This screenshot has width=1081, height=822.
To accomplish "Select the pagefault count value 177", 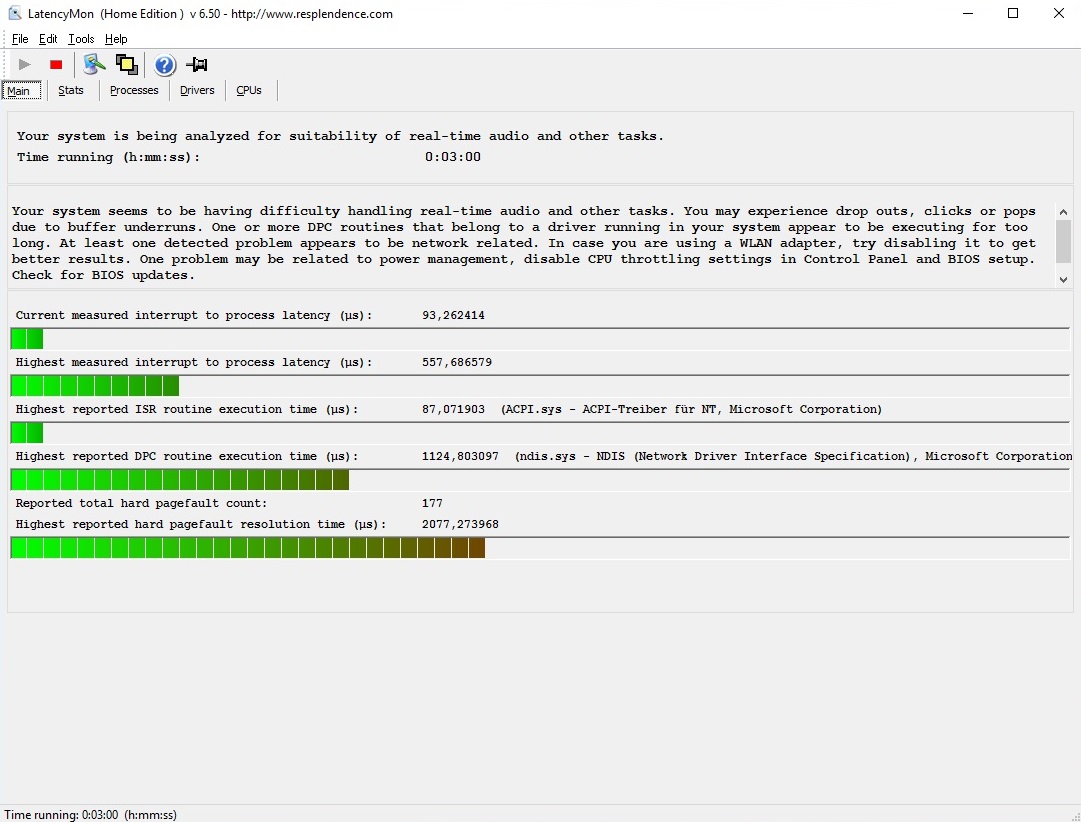I will point(432,503).
